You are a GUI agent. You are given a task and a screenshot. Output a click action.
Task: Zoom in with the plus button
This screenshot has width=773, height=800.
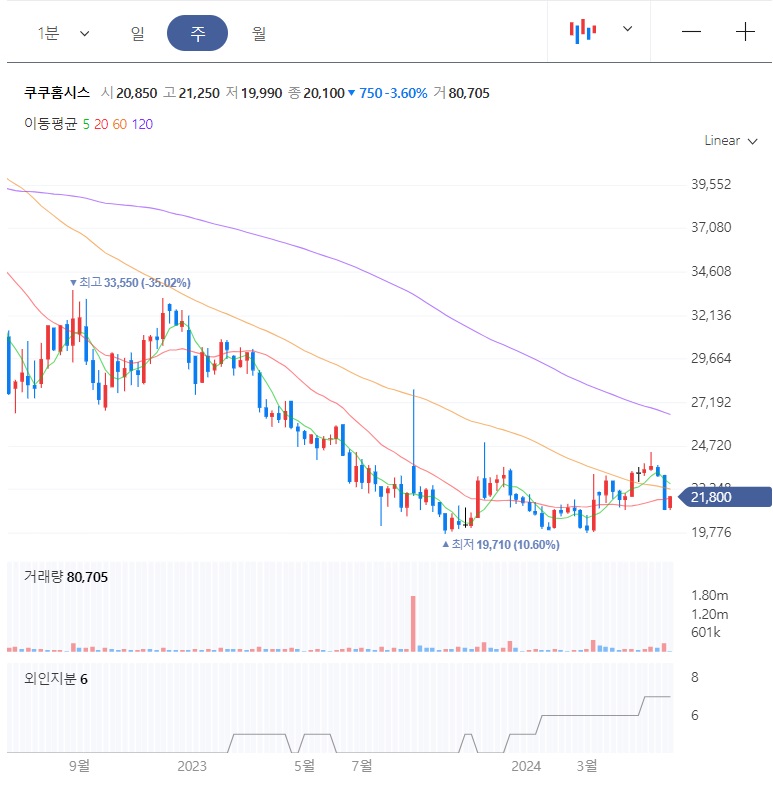click(x=745, y=32)
